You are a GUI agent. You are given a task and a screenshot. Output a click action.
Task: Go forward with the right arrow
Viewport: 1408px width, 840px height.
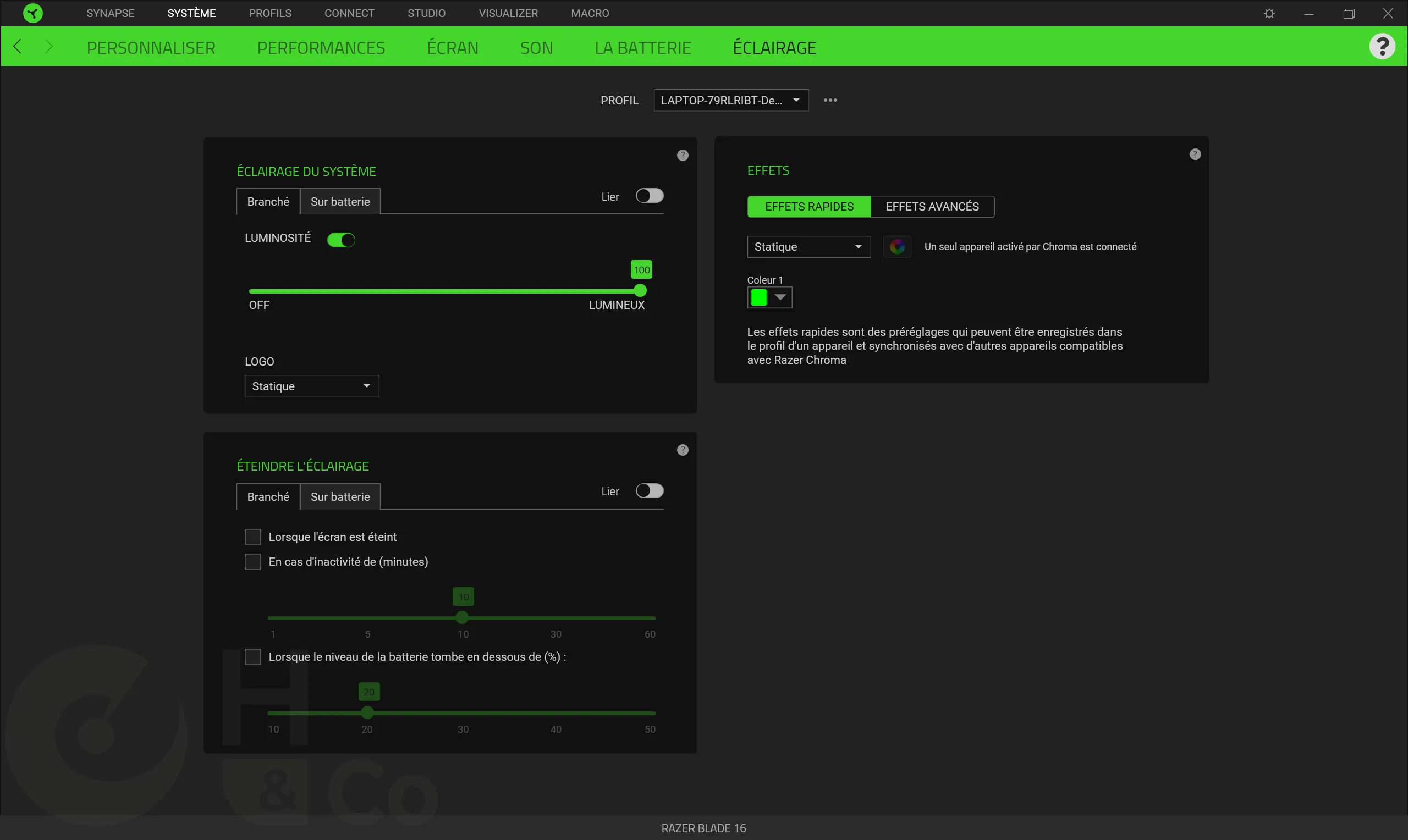[x=49, y=46]
